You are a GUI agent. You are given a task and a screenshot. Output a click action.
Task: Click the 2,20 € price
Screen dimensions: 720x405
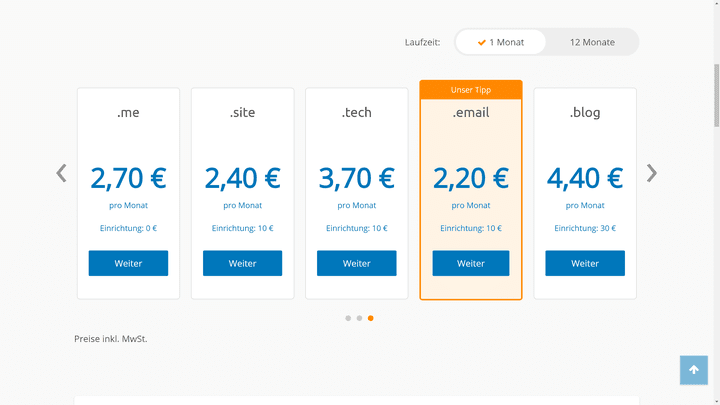[471, 178]
